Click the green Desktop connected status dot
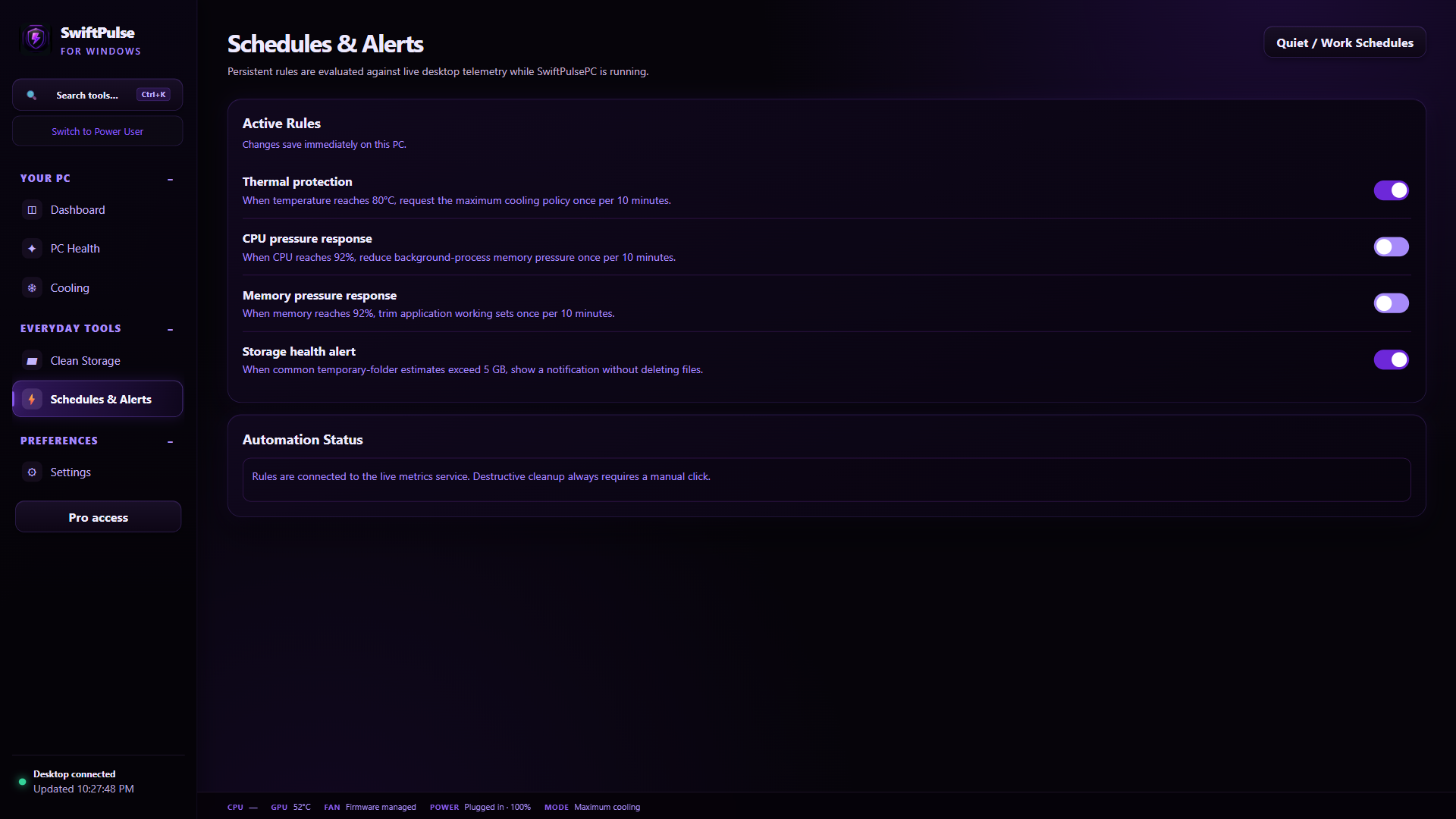Viewport: 1456px width, 819px height. 22,782
